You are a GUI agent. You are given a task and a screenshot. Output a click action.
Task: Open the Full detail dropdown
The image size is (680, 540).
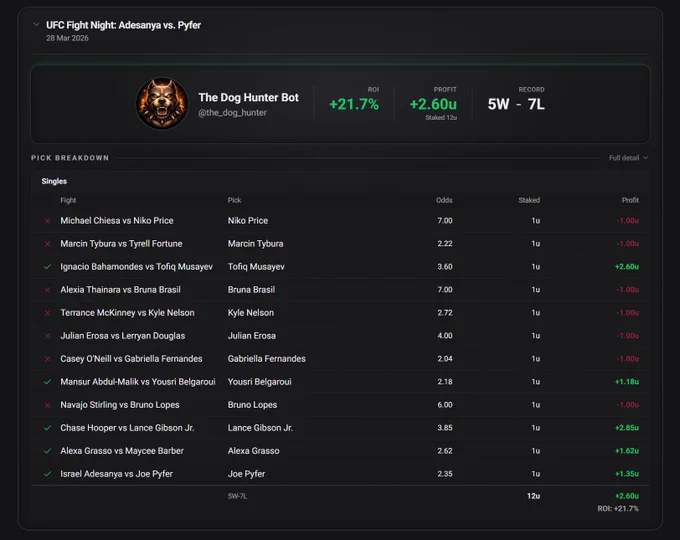click(x=628, y=158)
